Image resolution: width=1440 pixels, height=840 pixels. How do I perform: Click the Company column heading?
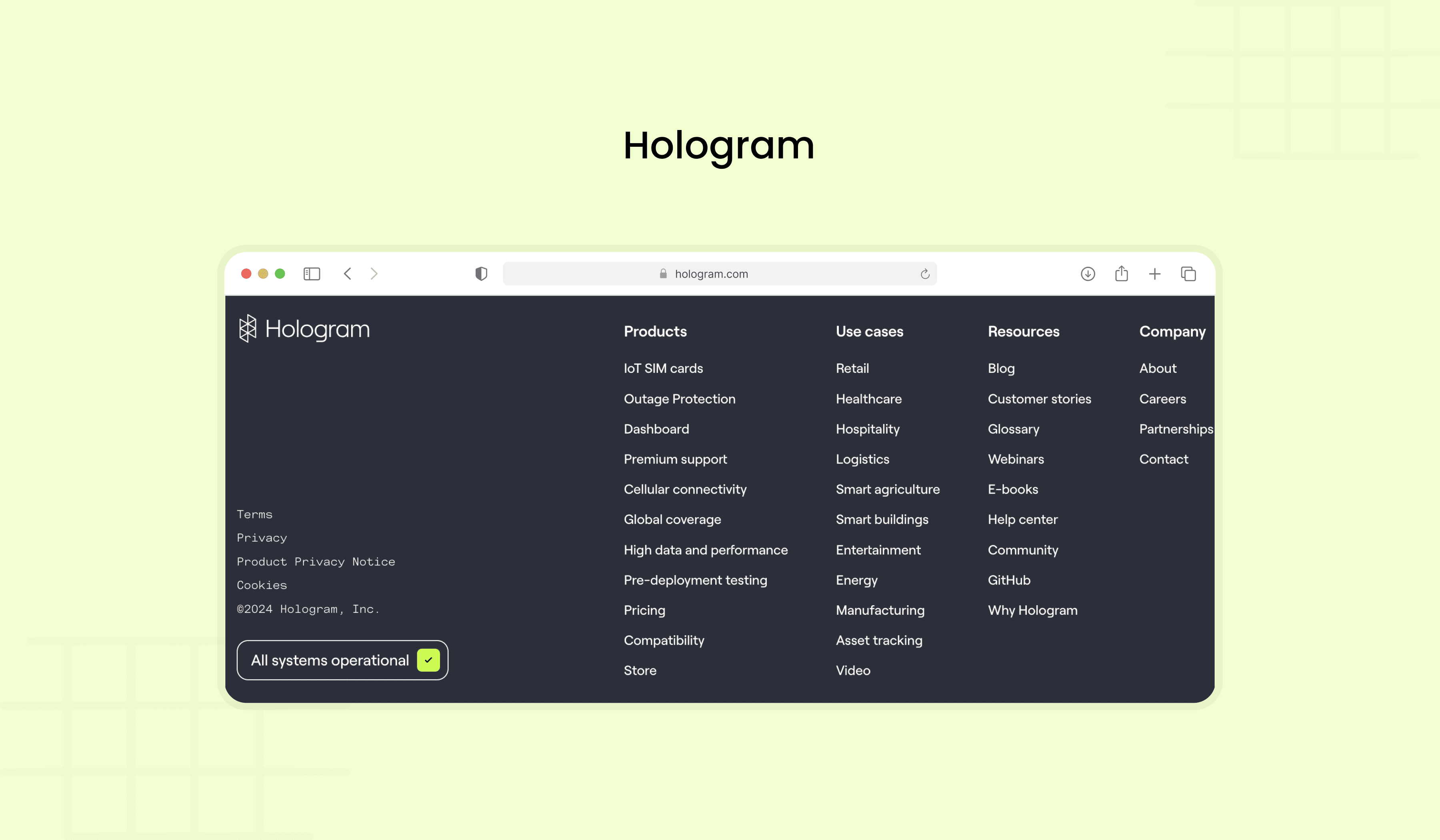point(1172,332)
